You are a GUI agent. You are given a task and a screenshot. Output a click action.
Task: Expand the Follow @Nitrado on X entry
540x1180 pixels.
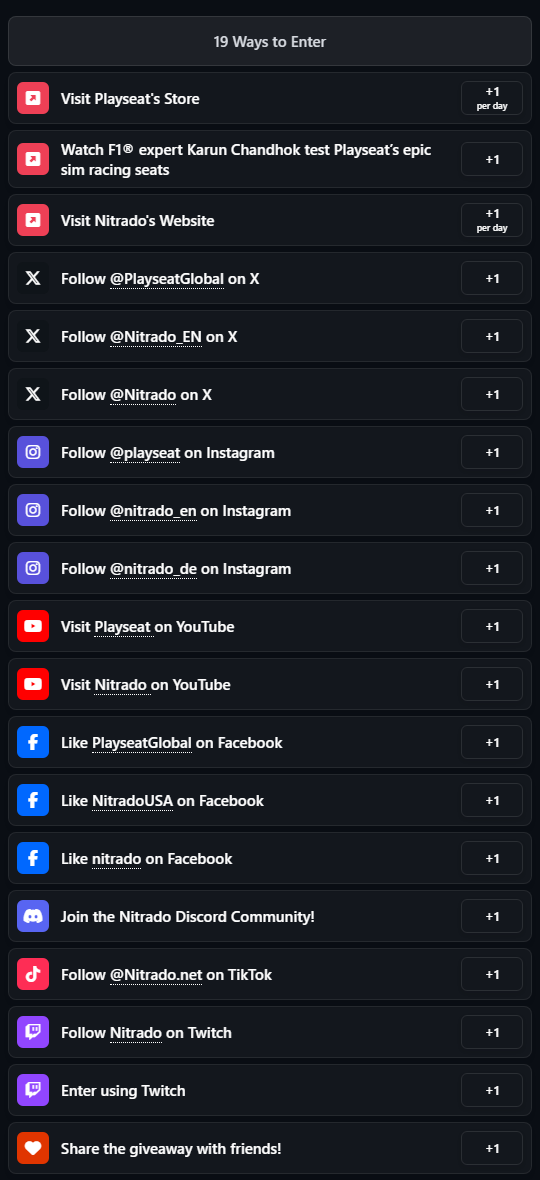point(270,394)
